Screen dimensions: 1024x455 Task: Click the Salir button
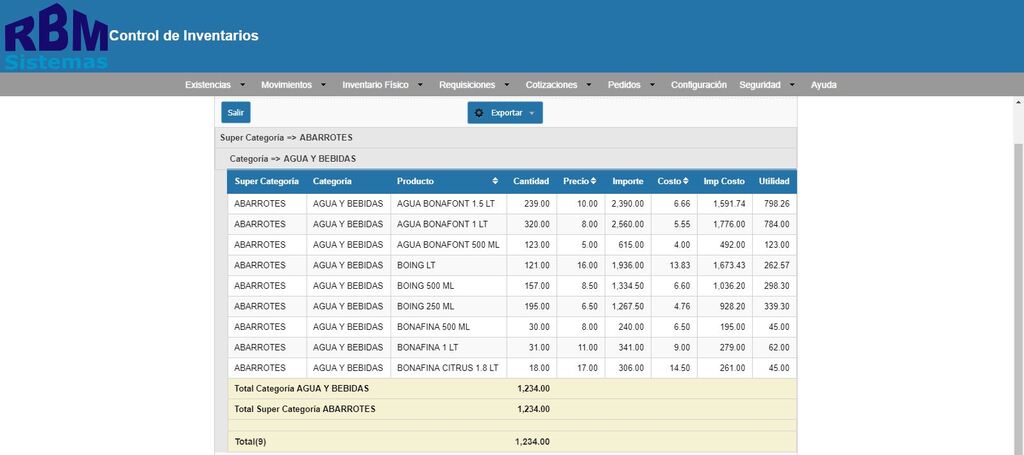click(x=236, y=112)
